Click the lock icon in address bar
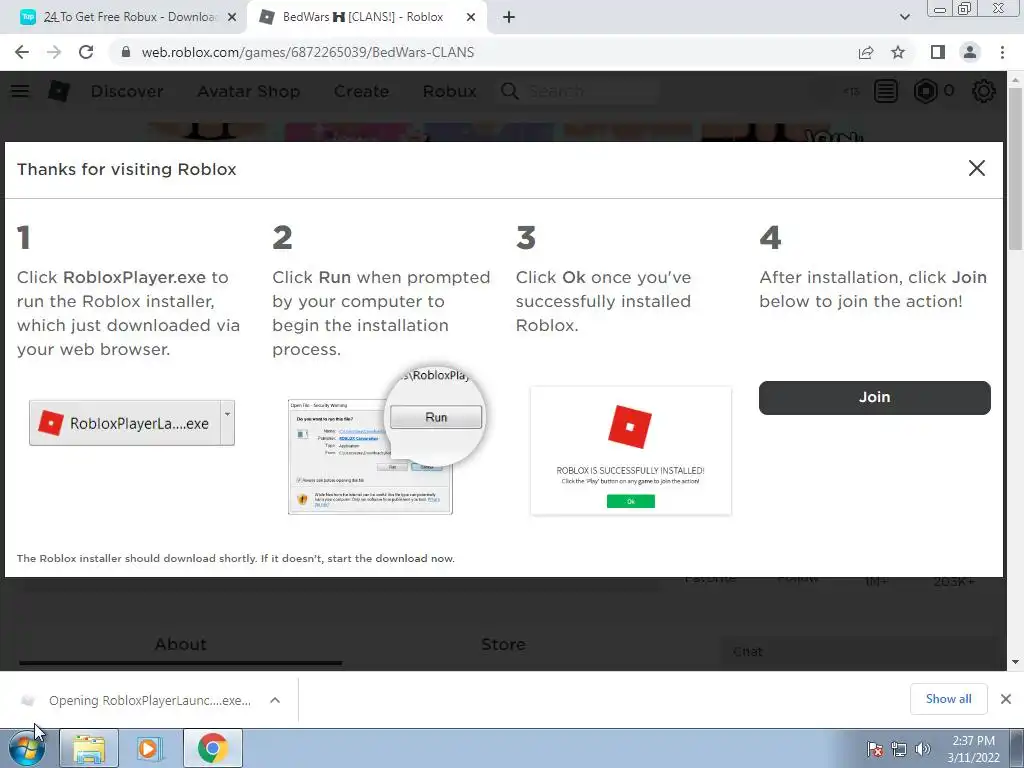The height and width of the screenshot is (768, 1024). 126,52
